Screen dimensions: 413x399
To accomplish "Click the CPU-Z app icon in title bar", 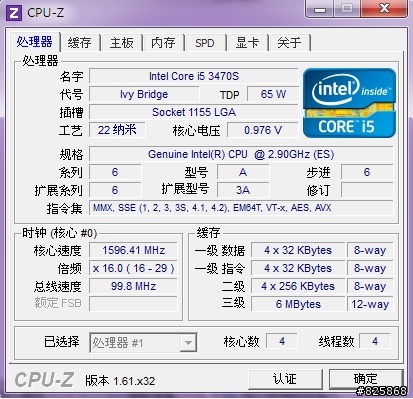I will [x=14, y=13].
